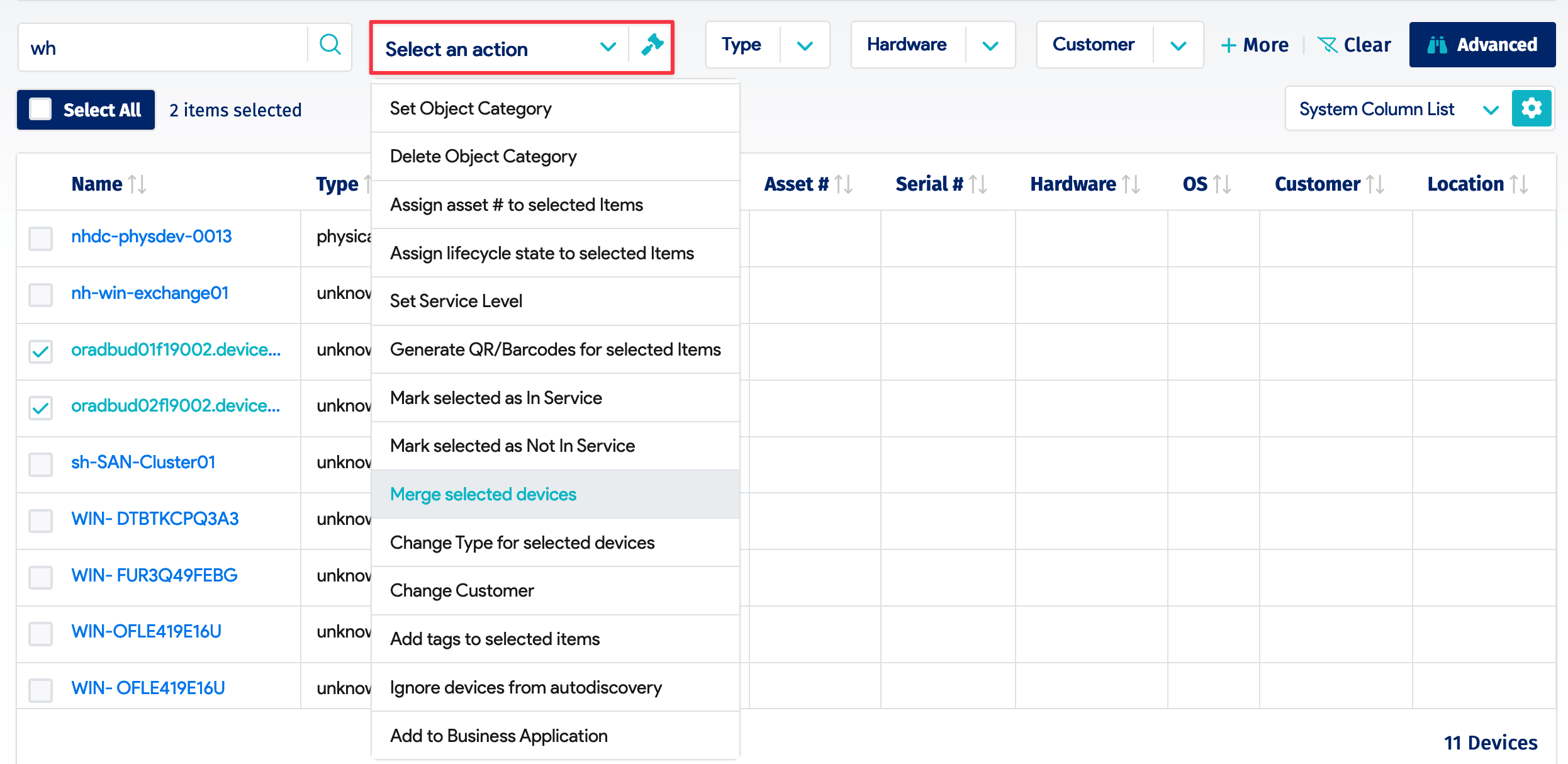Click the gavel apply-action icon
This screenshot has width=1568, height=764.
(x=652, y=45)
